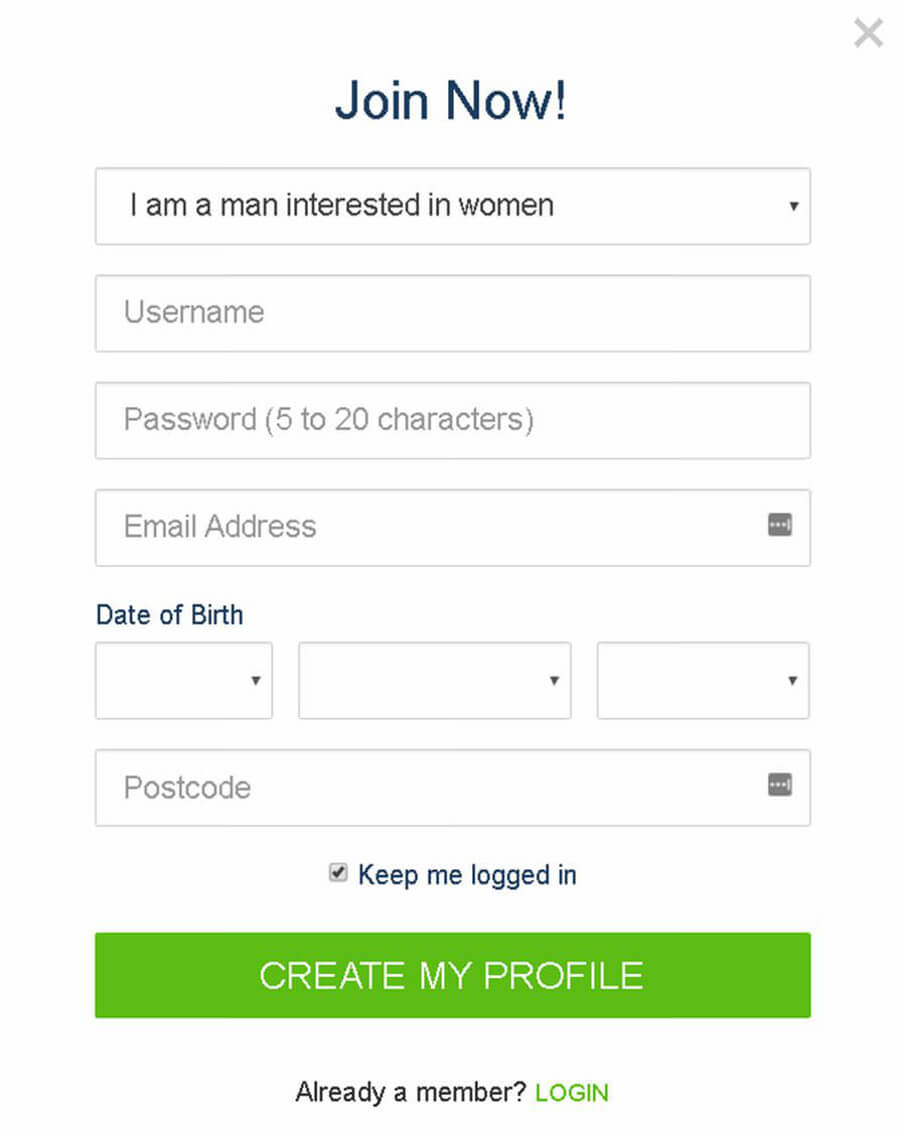Open the middle Date of Birth dropdown
The image size is (905, 1135).
(434, 681)
